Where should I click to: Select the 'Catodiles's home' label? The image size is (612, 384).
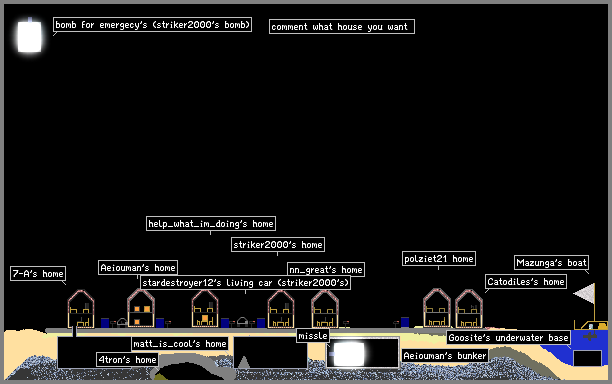click(x=526, y=281)
